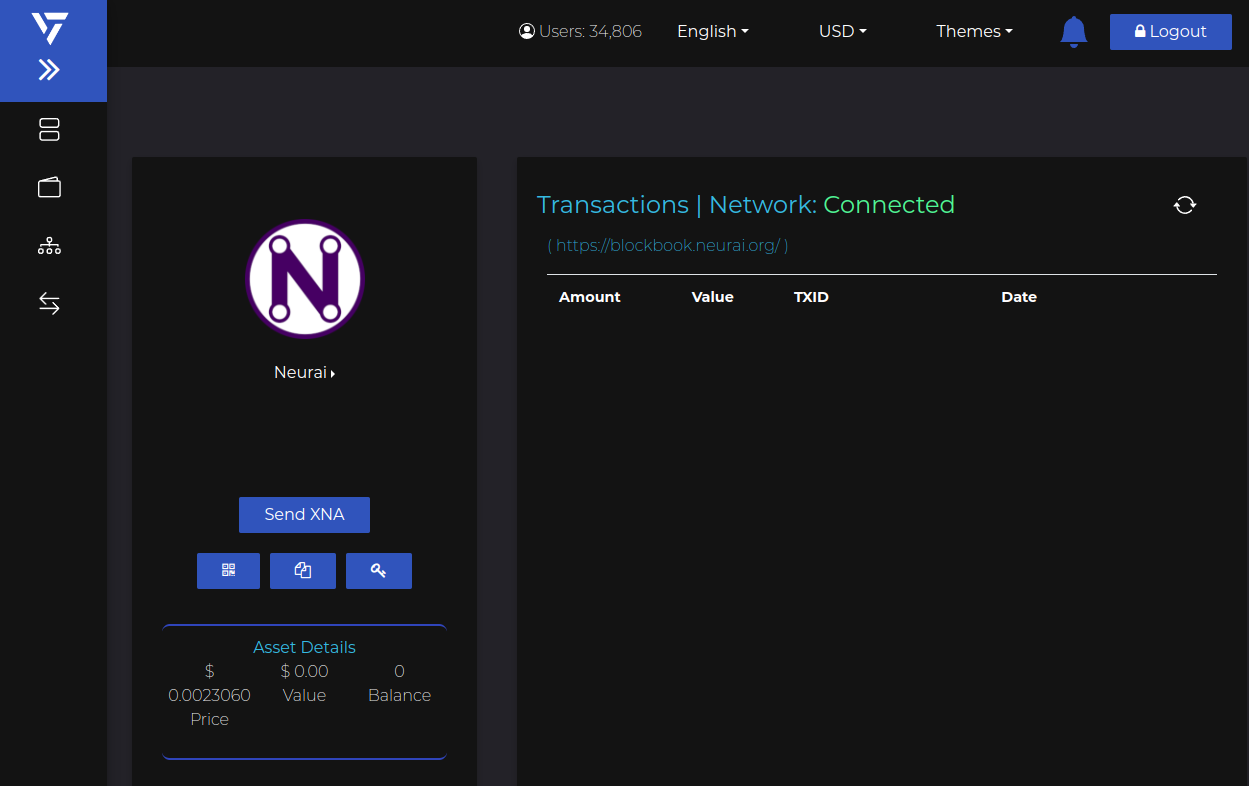1249x786 pixels.
Task: Sort transactions by the Amount column
Action: [589, 297]
